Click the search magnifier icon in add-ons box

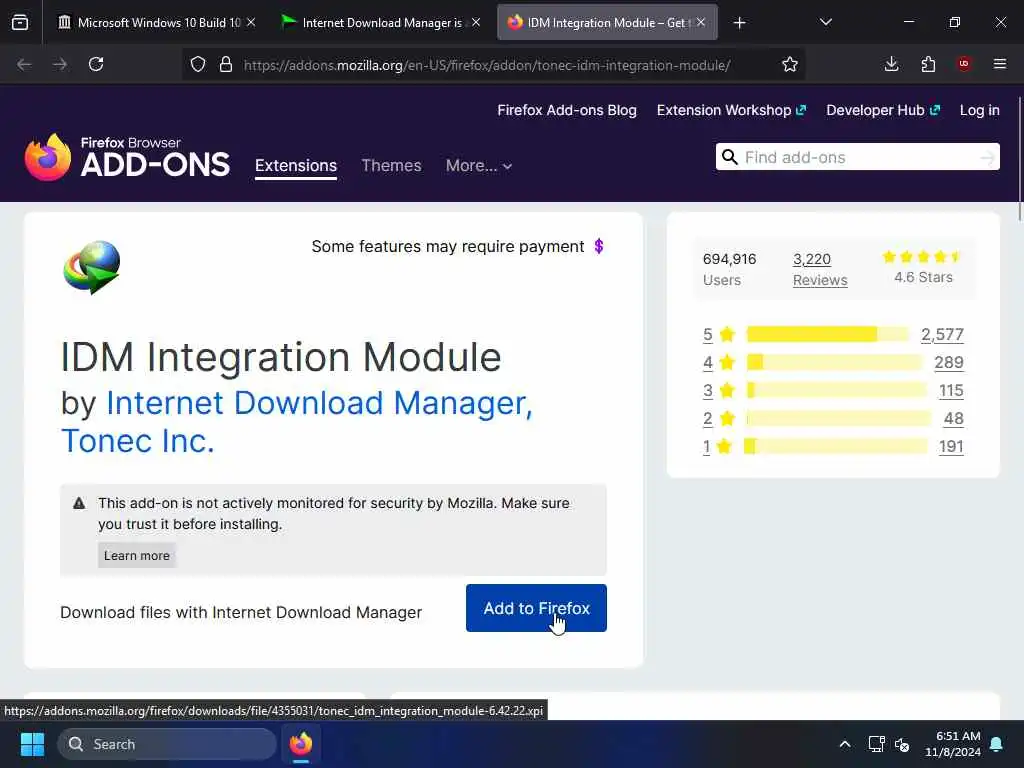730,157
